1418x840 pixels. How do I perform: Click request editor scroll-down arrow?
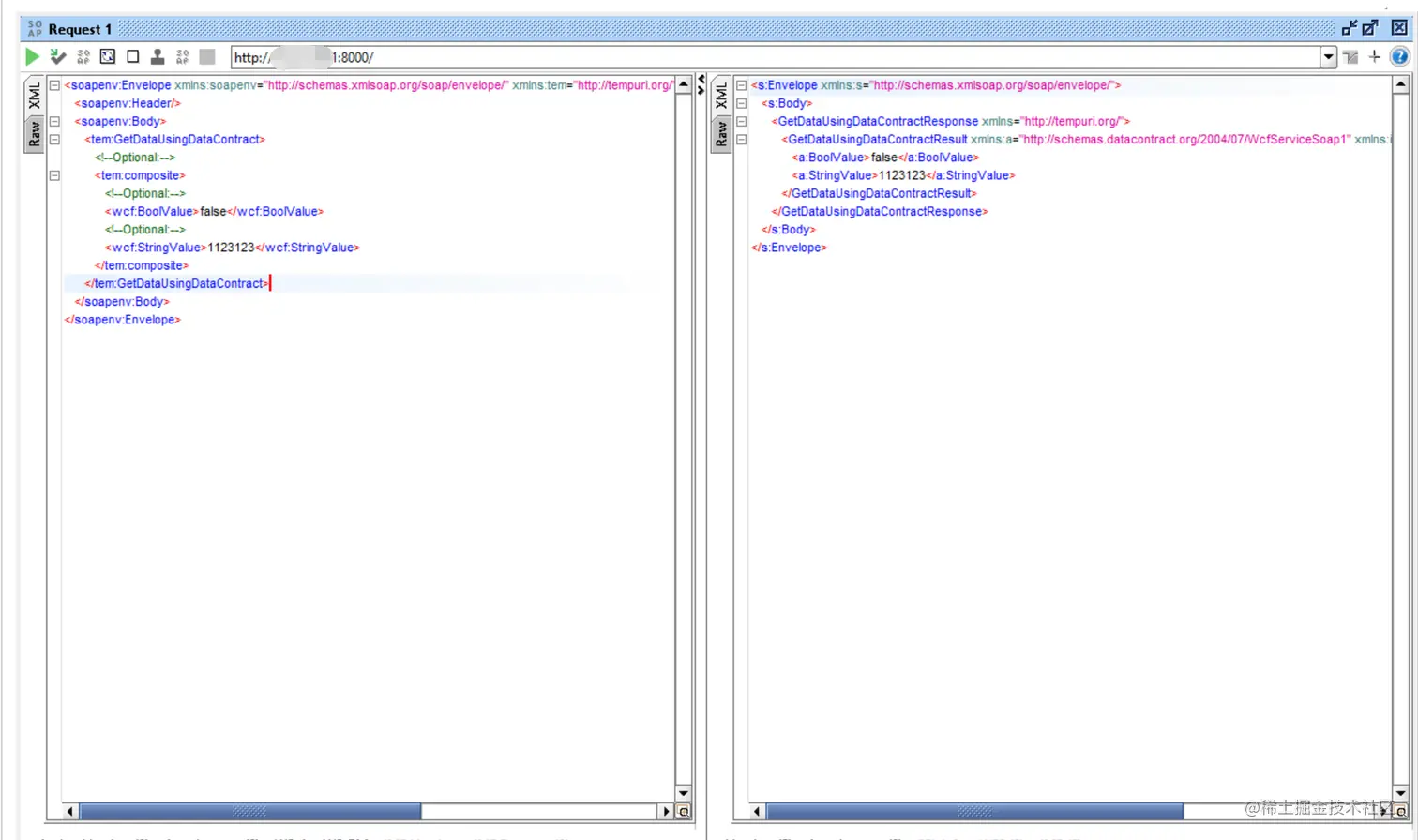pos(684,793)
